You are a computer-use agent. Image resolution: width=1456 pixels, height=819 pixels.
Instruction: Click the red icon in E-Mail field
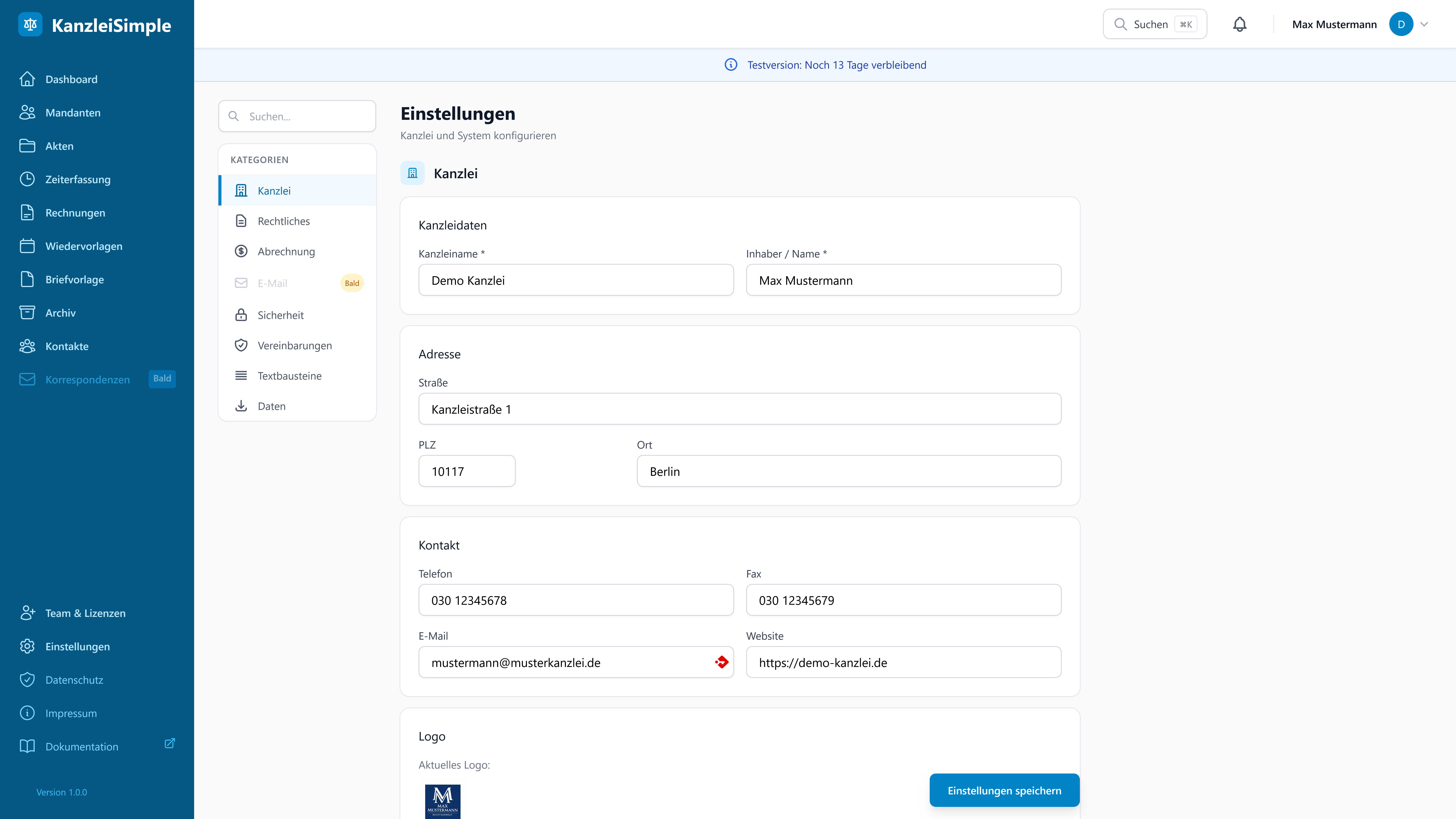click(x=722, y=662)
